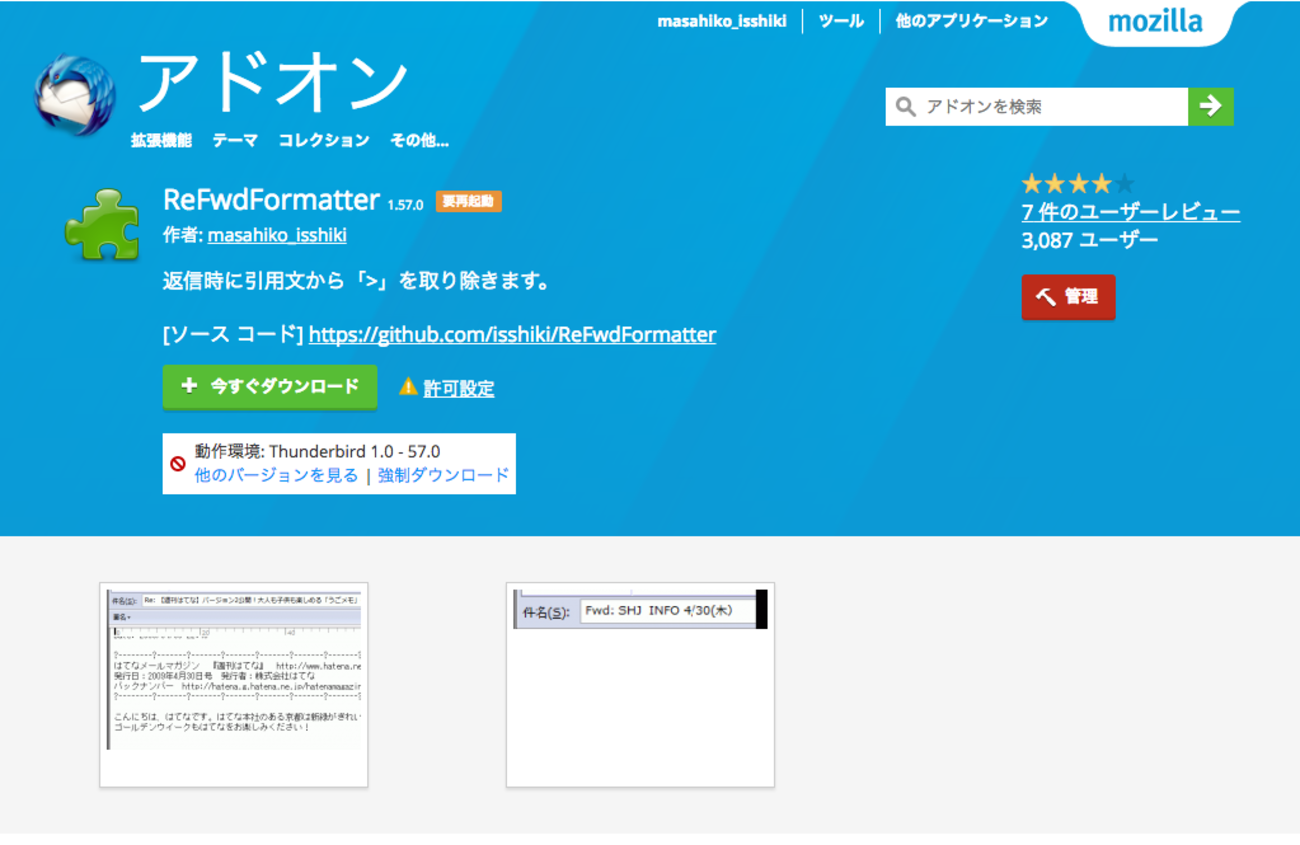Open the 許可設定 link
The height and width of the screenshot is (845, 1300).
459,389
